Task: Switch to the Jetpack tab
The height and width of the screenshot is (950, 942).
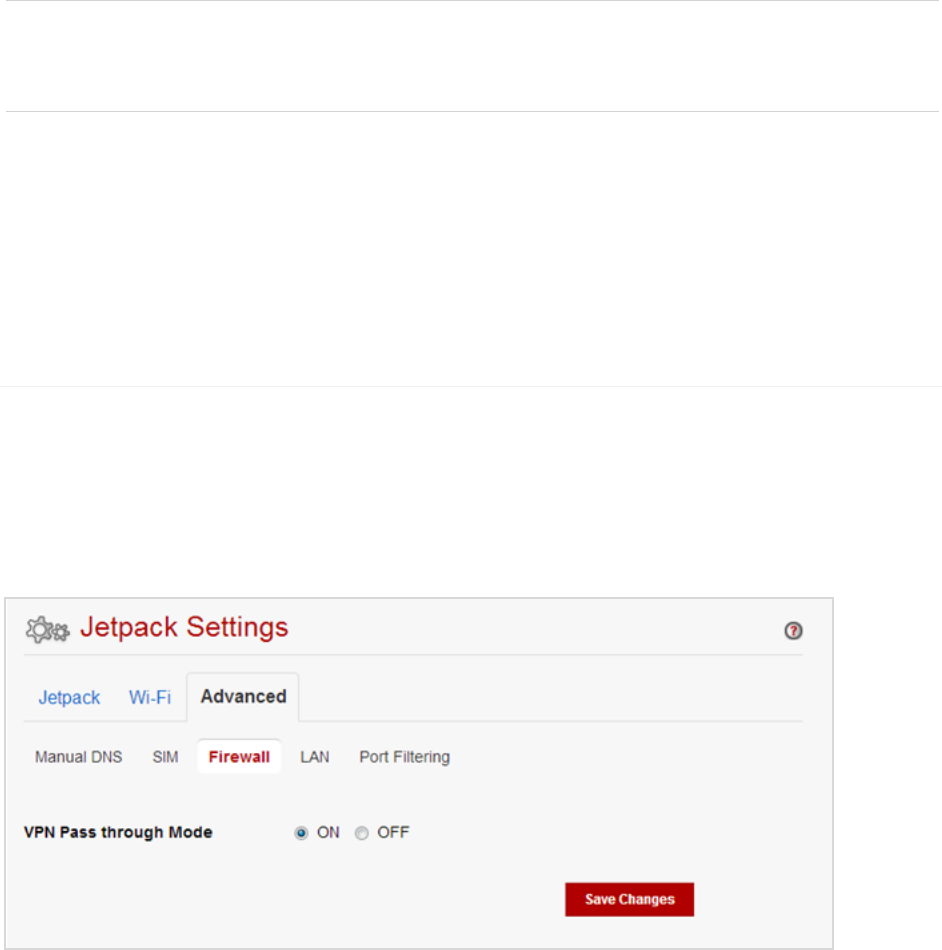Action: coord(69,697)
